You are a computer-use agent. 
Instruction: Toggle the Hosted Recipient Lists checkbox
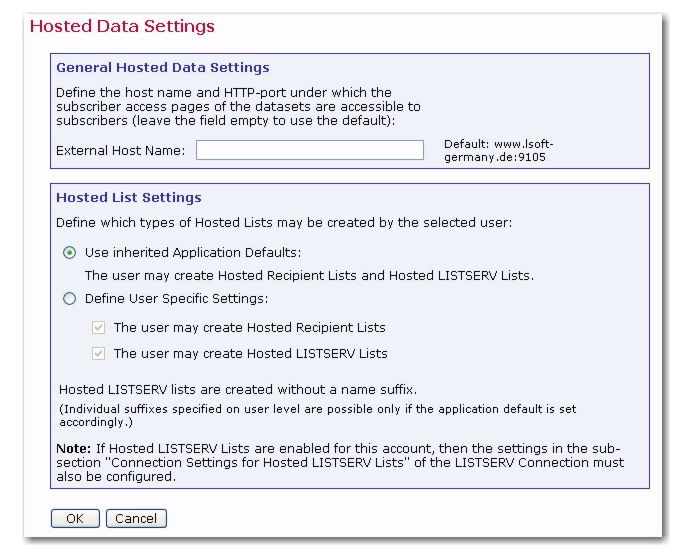coord(98,328)
